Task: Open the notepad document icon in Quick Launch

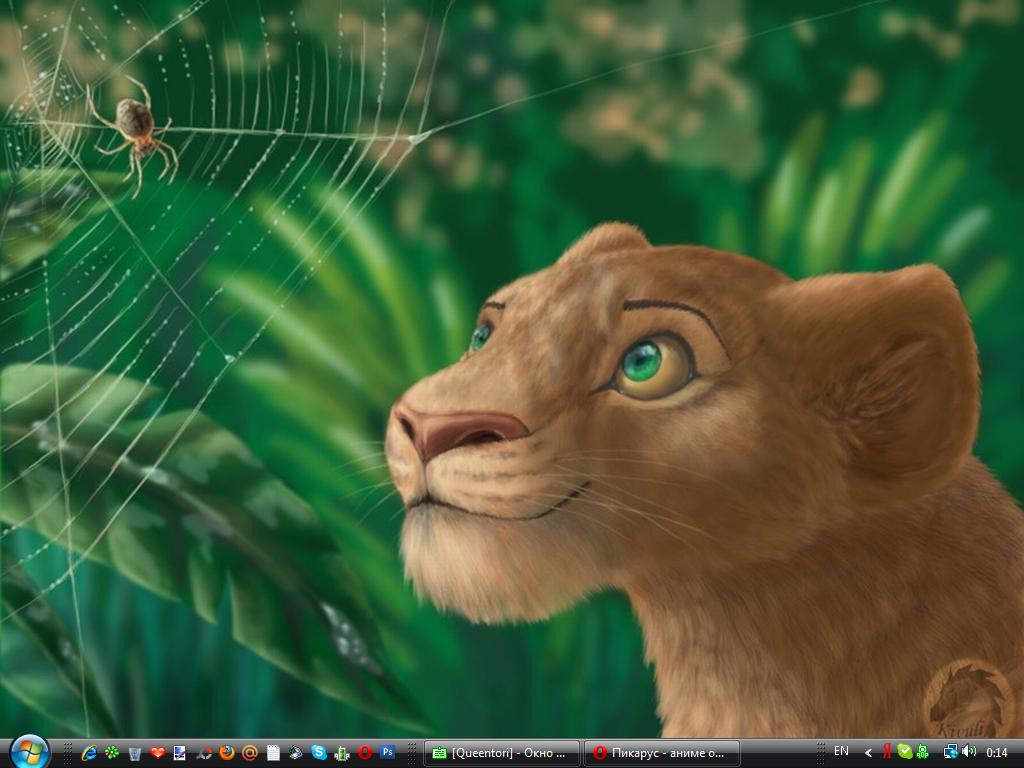Action: (x=273, y=753)
